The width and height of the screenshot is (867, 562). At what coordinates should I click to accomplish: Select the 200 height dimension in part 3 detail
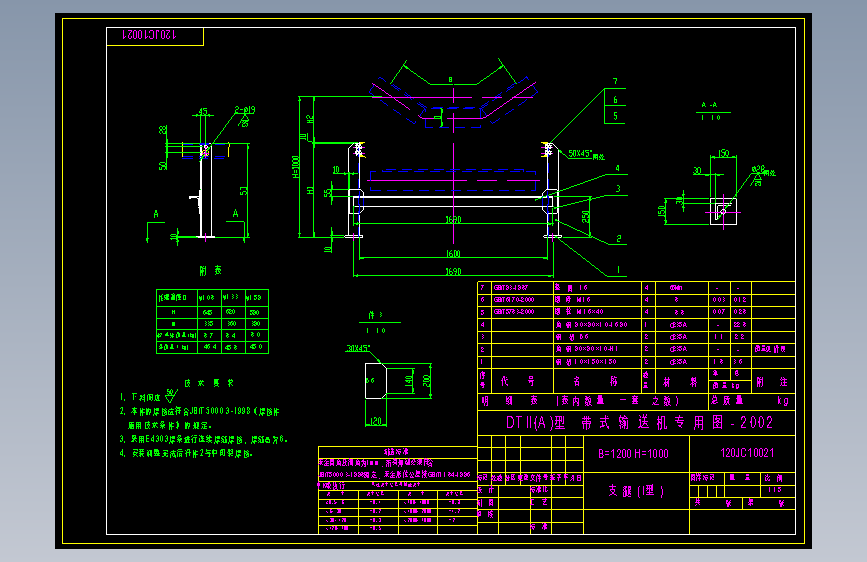(426, 381)
